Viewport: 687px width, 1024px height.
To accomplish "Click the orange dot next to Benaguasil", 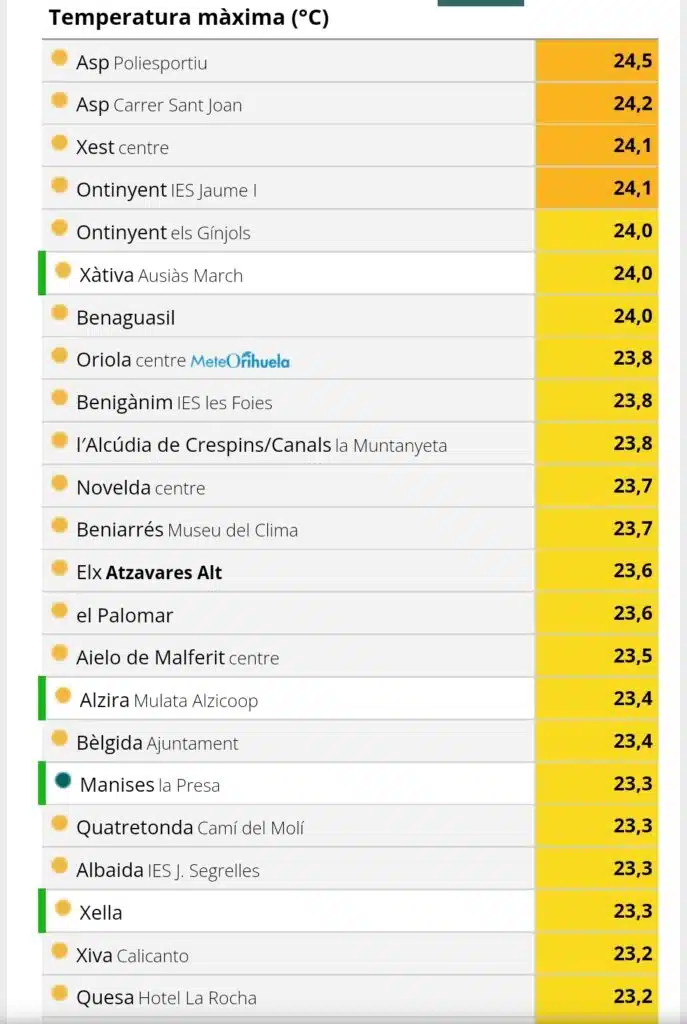I will pos(59,313).
